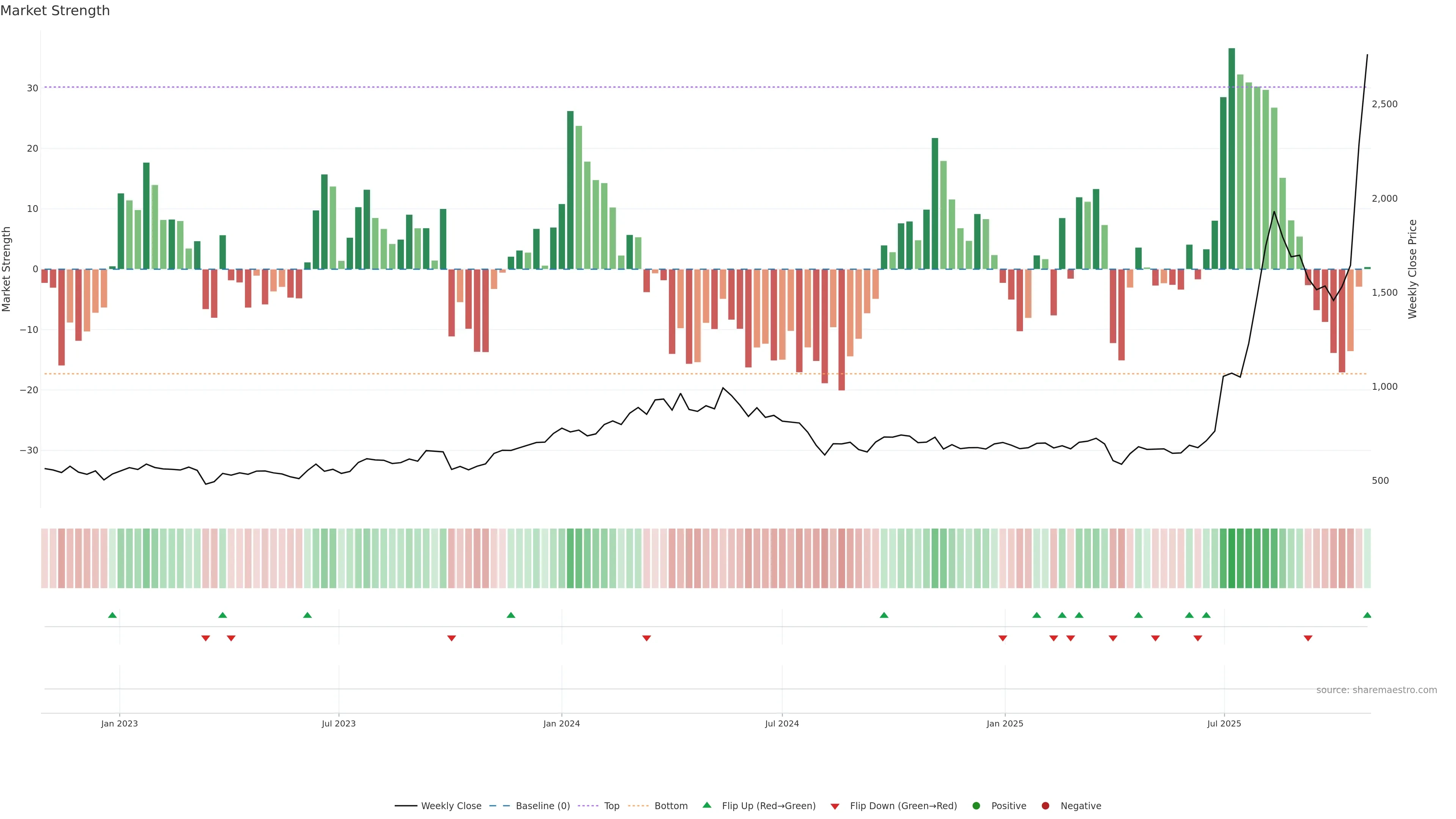Viewport: 1456px width, 819px height.
Task: Click the Jul 2024 x-axis label
Action: tap(782, 723)
